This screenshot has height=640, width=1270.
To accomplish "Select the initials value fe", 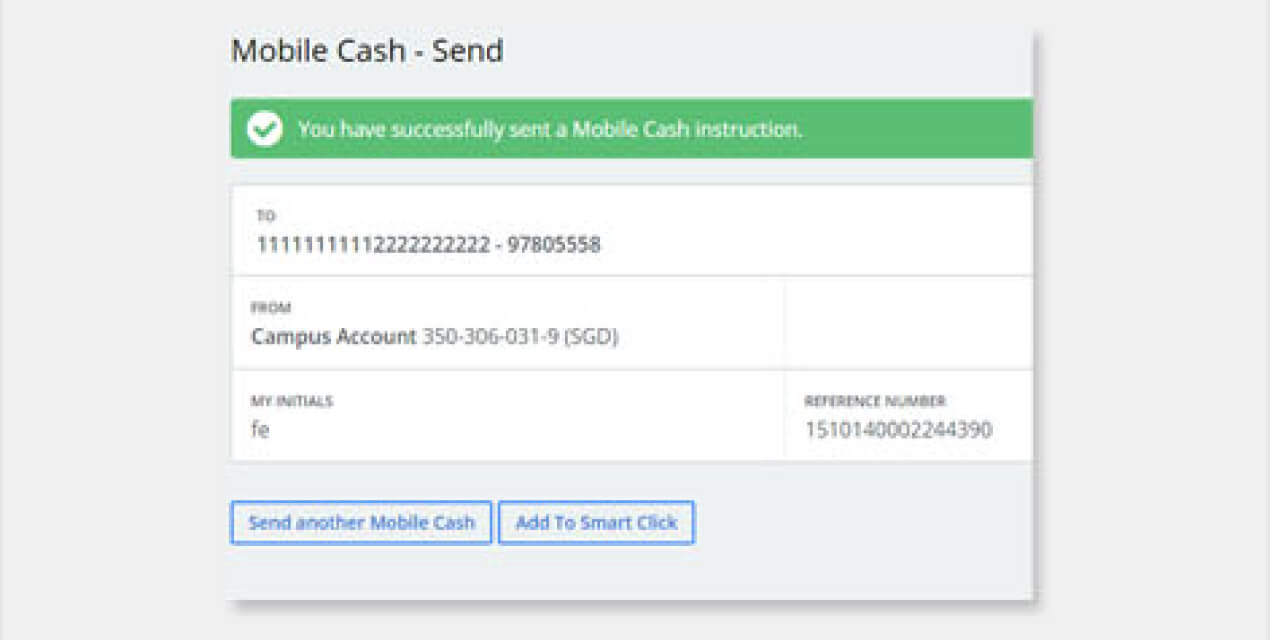I will [260, 430].
